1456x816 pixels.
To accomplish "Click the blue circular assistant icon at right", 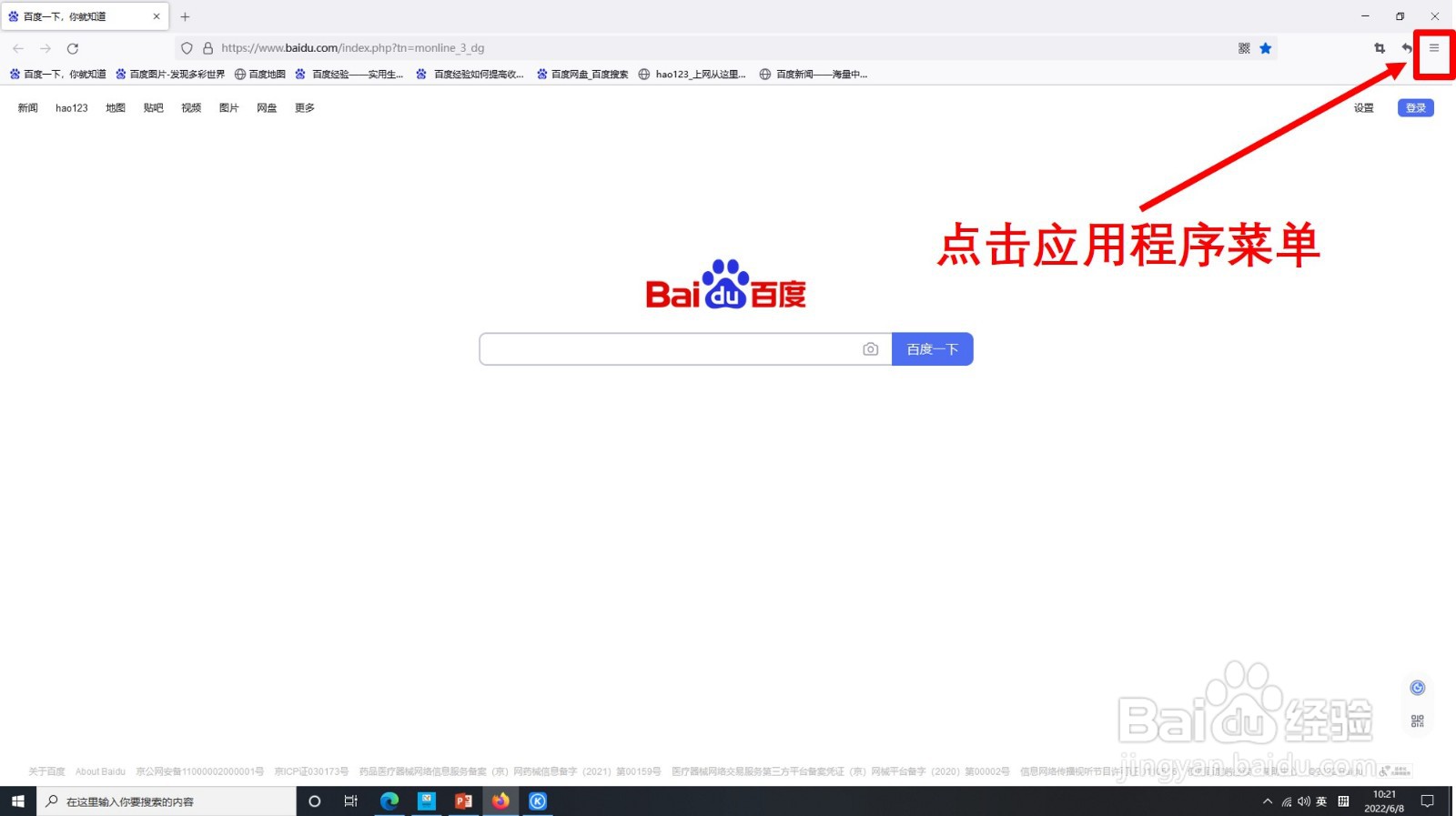I will tap(1418, 688).
